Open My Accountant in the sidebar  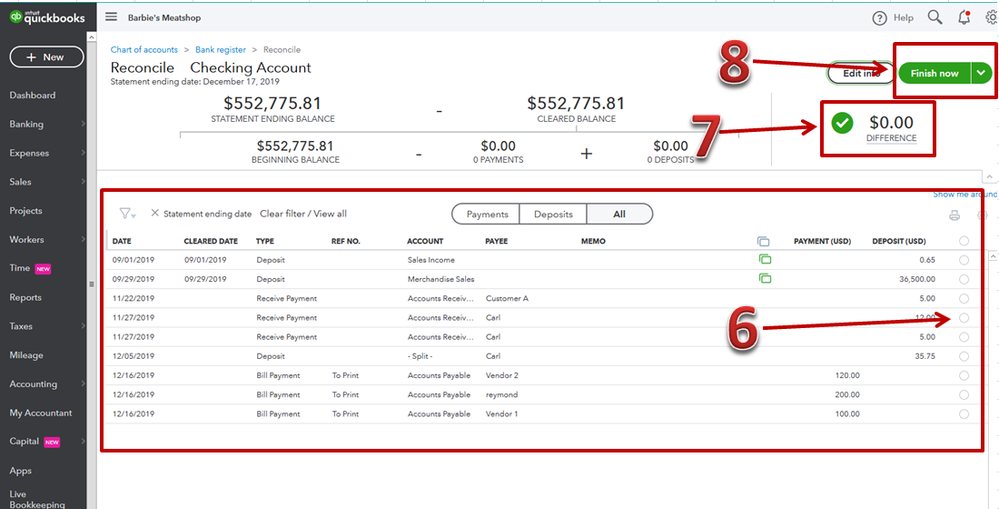[x=41, y=413]
